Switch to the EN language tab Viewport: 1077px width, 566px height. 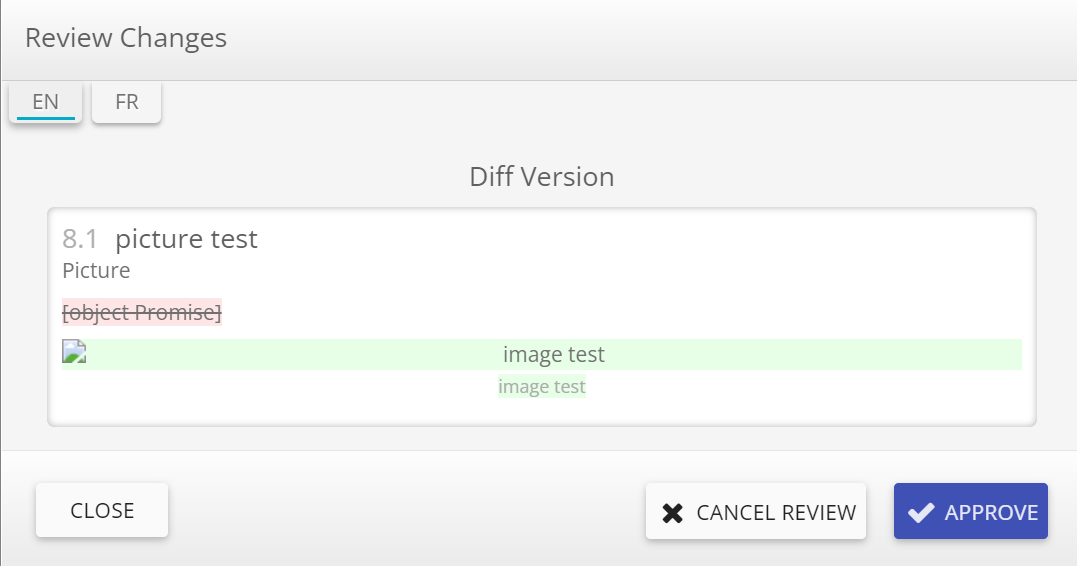tap(46, 102)
